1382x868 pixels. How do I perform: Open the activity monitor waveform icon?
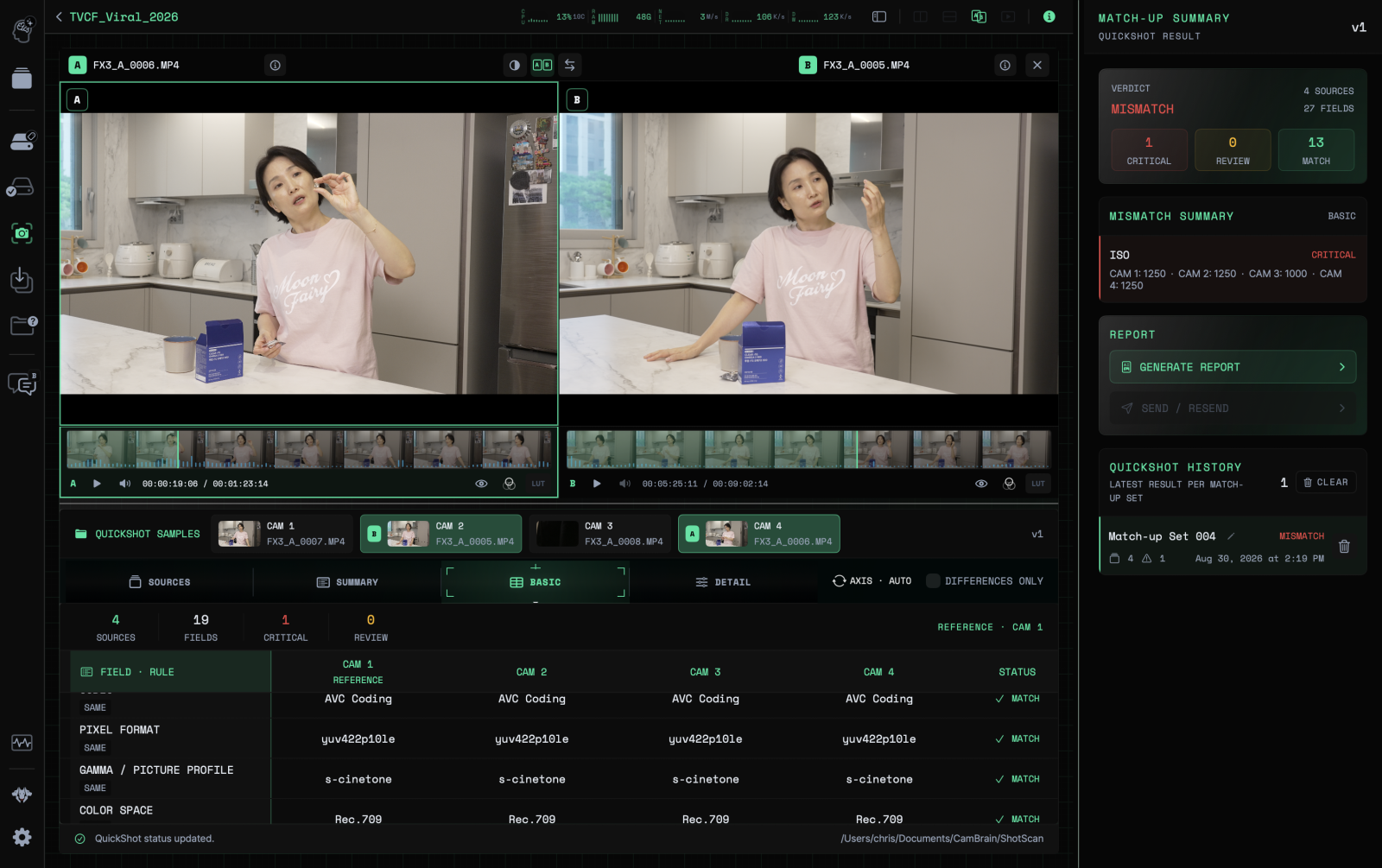pyautogui.click(x=22, y=743)
